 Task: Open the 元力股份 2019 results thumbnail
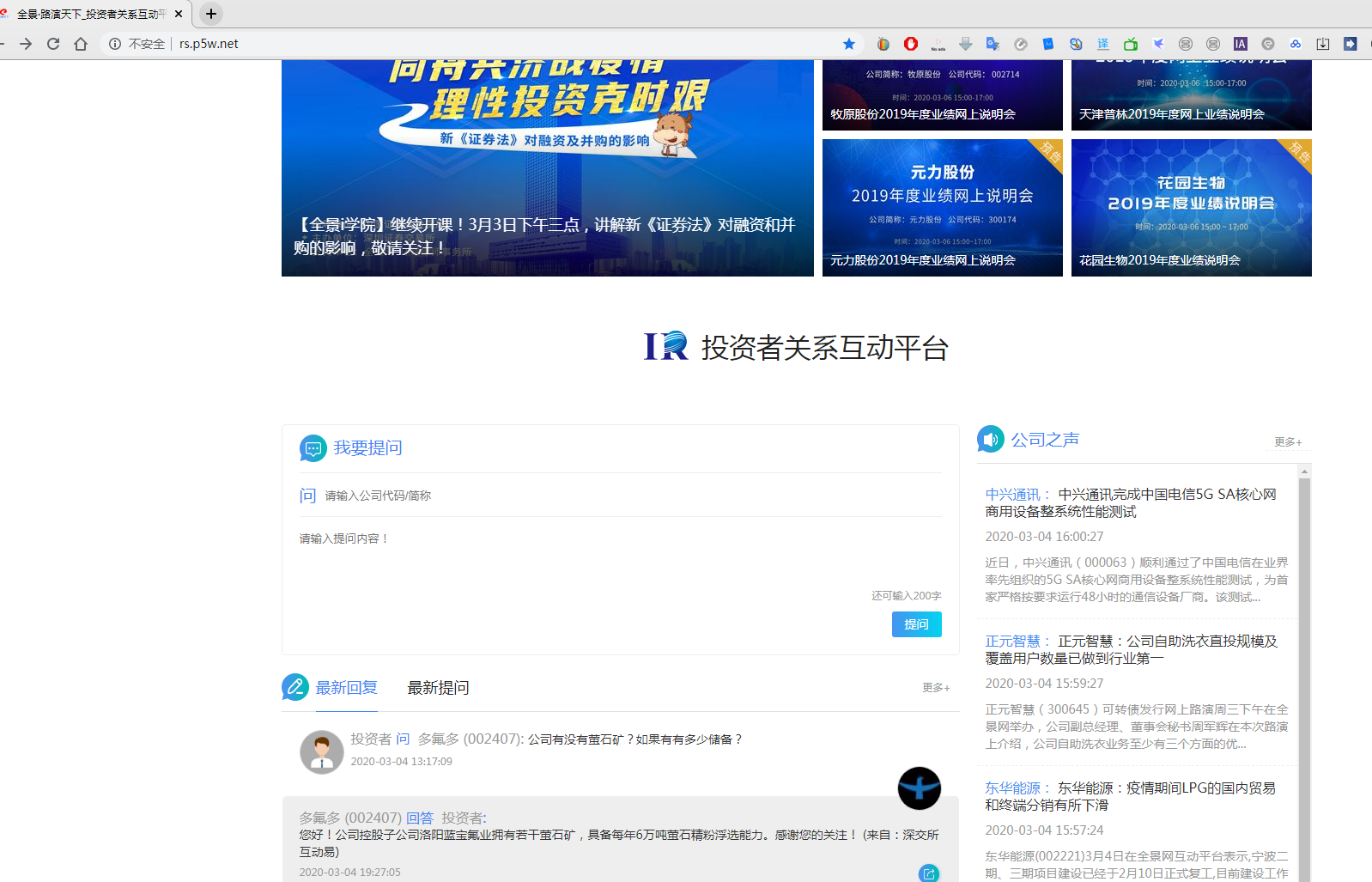[943, 208]
